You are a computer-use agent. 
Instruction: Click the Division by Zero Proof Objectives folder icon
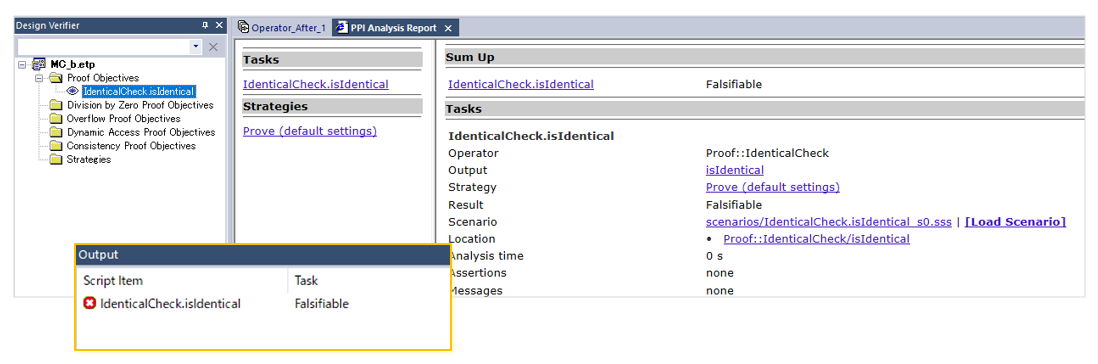point(55,106)
